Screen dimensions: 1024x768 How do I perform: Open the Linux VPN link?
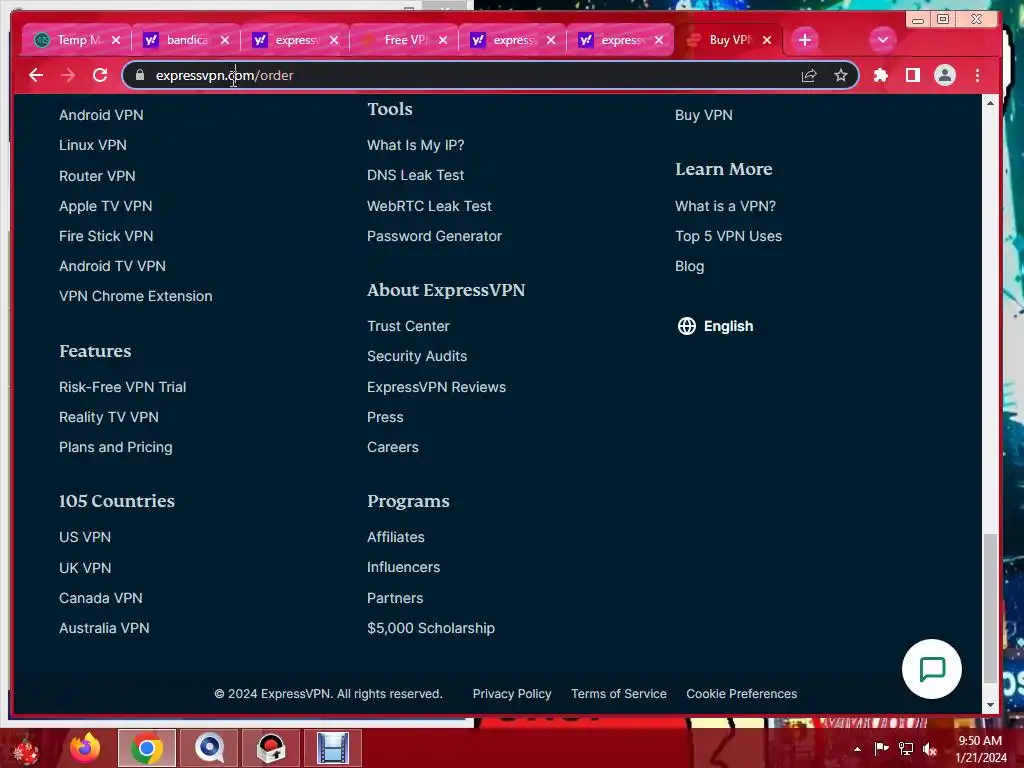(93, 145)
